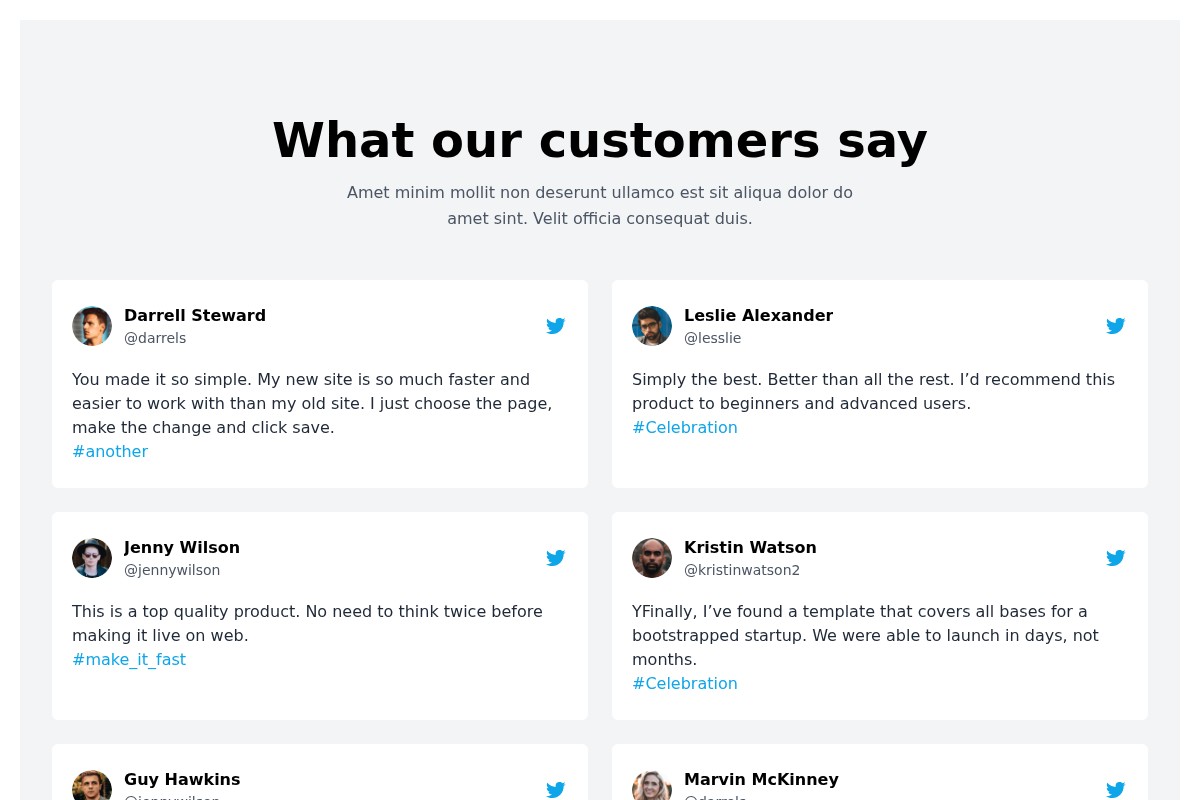Click Kristin Watson's profile avatar

point(652,558)
